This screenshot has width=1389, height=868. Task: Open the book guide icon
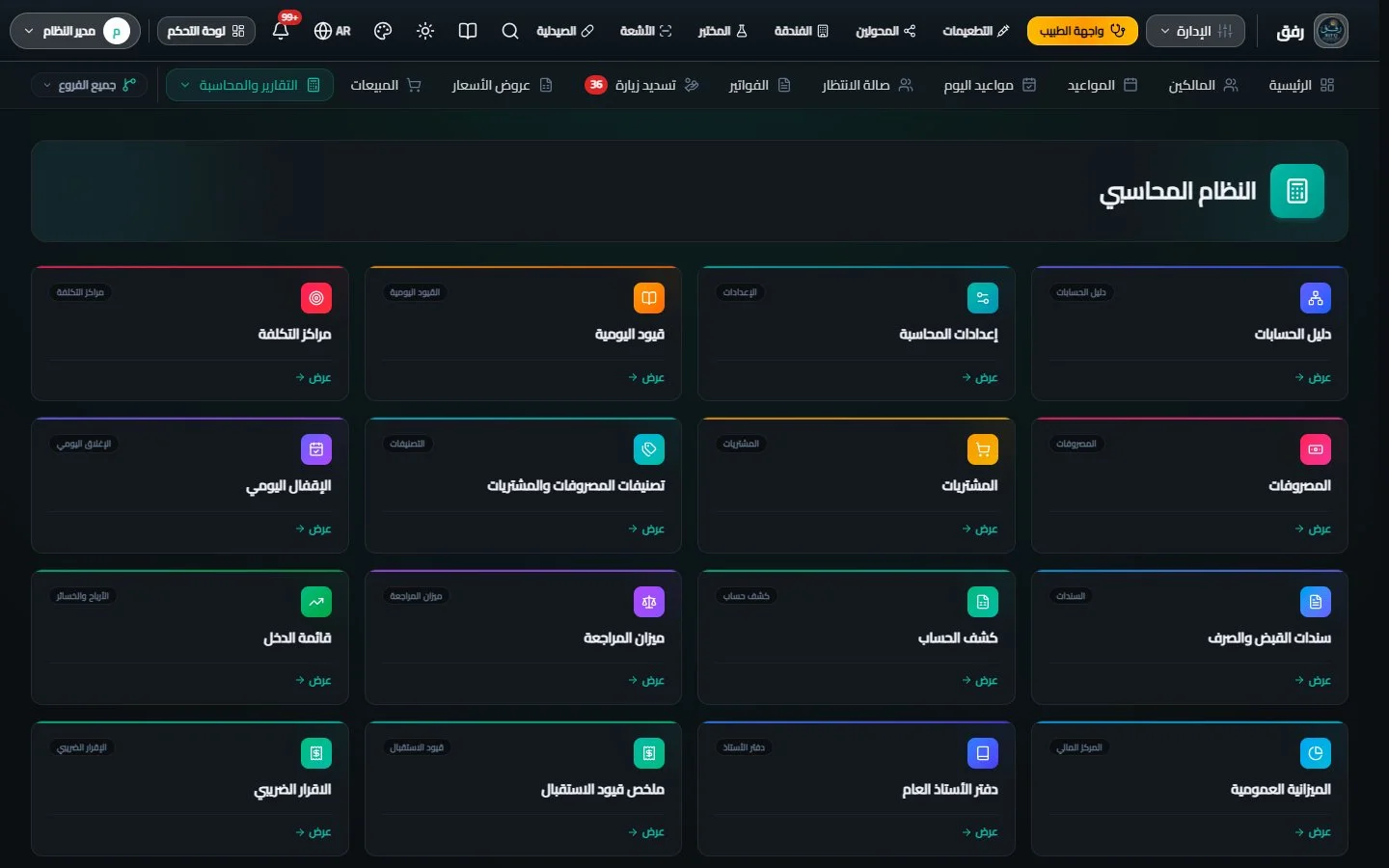[468, 31]
